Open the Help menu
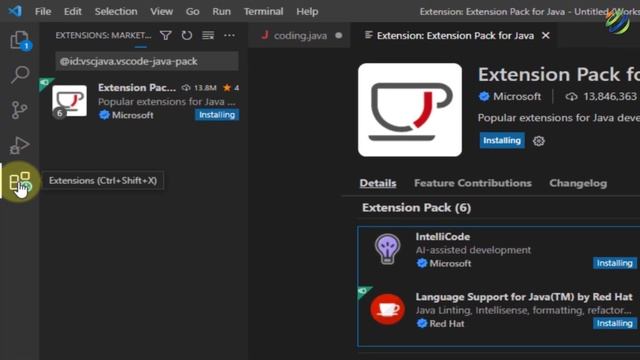 coord(307,11)
